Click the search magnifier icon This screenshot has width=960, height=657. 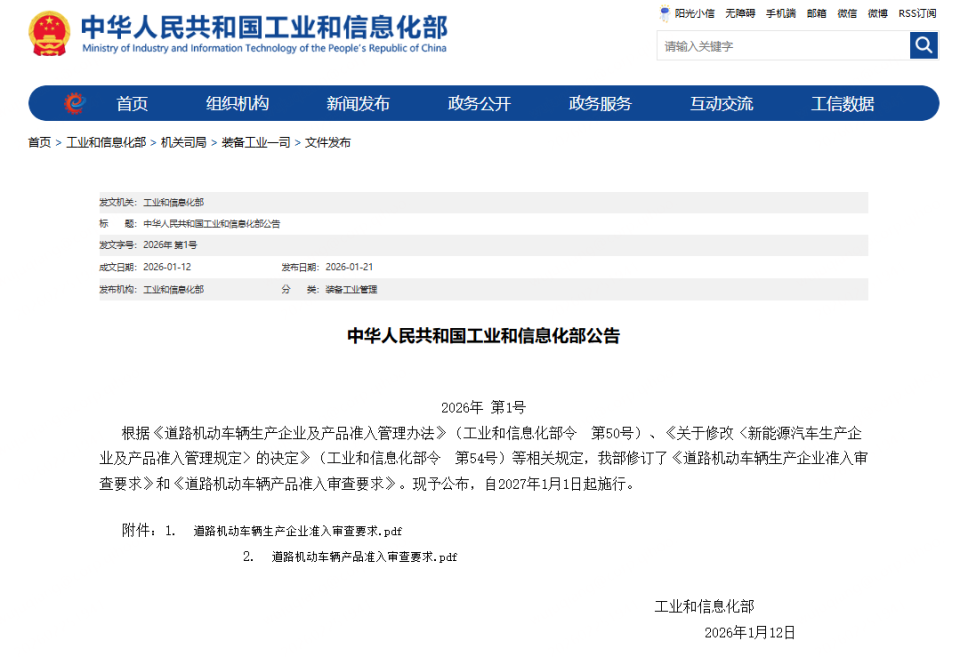pyautogui.click(x=923, y=45)
